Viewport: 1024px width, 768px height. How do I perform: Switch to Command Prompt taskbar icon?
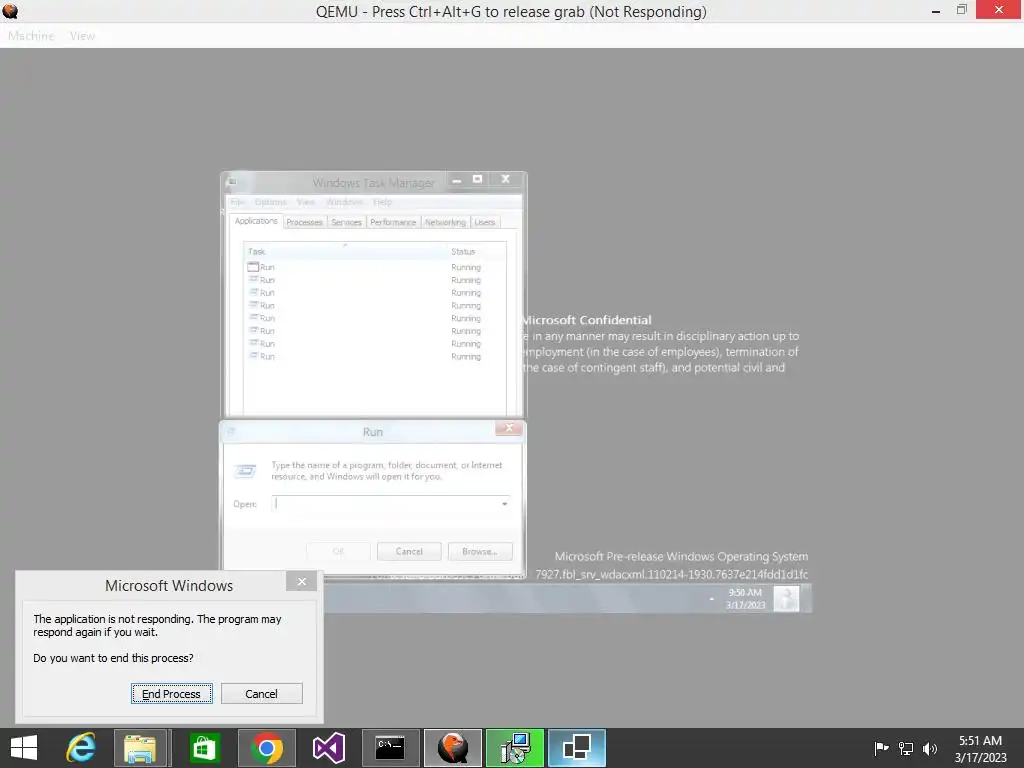coord(391,748)
